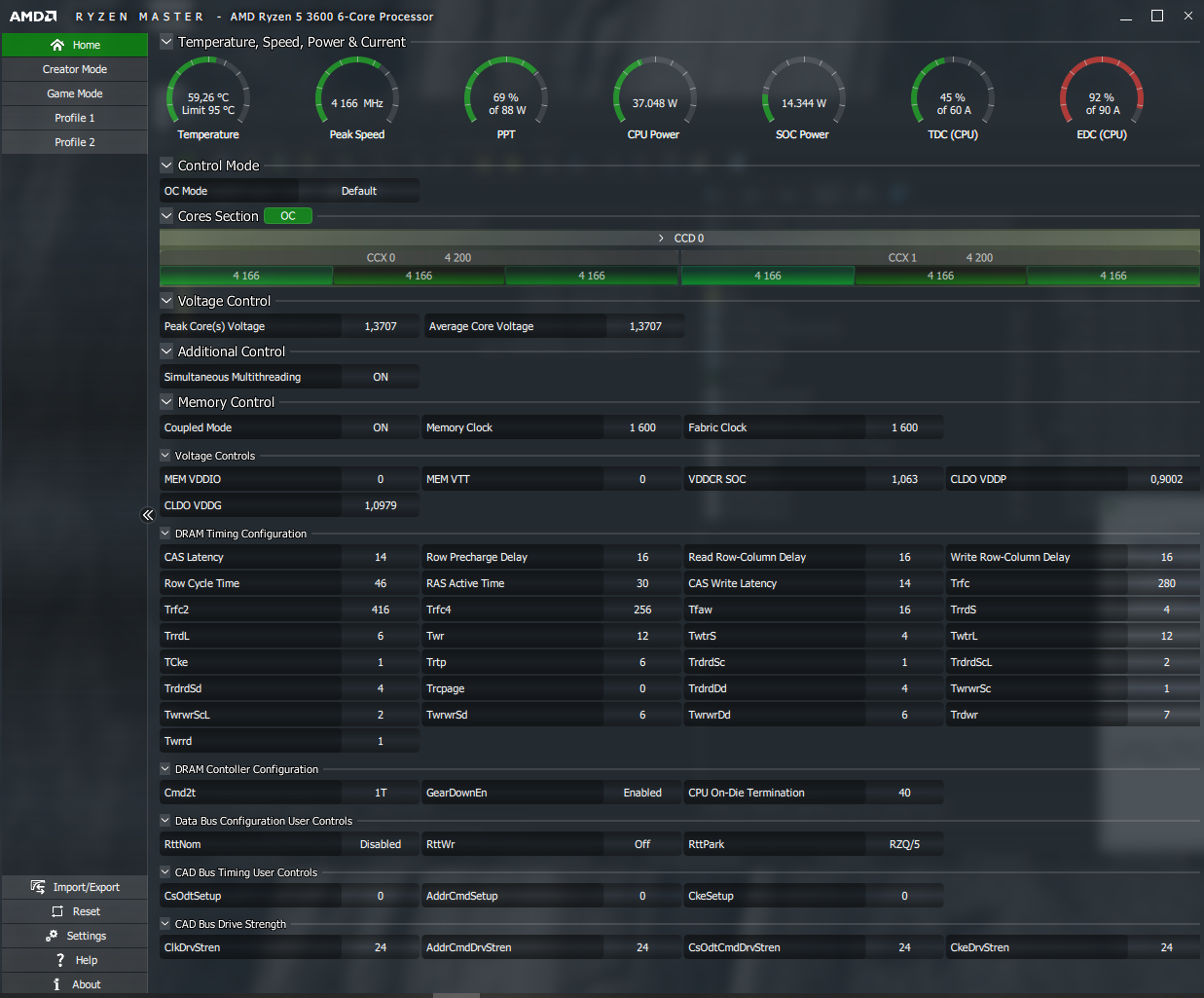Click ClkDrvStren value 24
Screen dimensions: 1204x998
381,947
